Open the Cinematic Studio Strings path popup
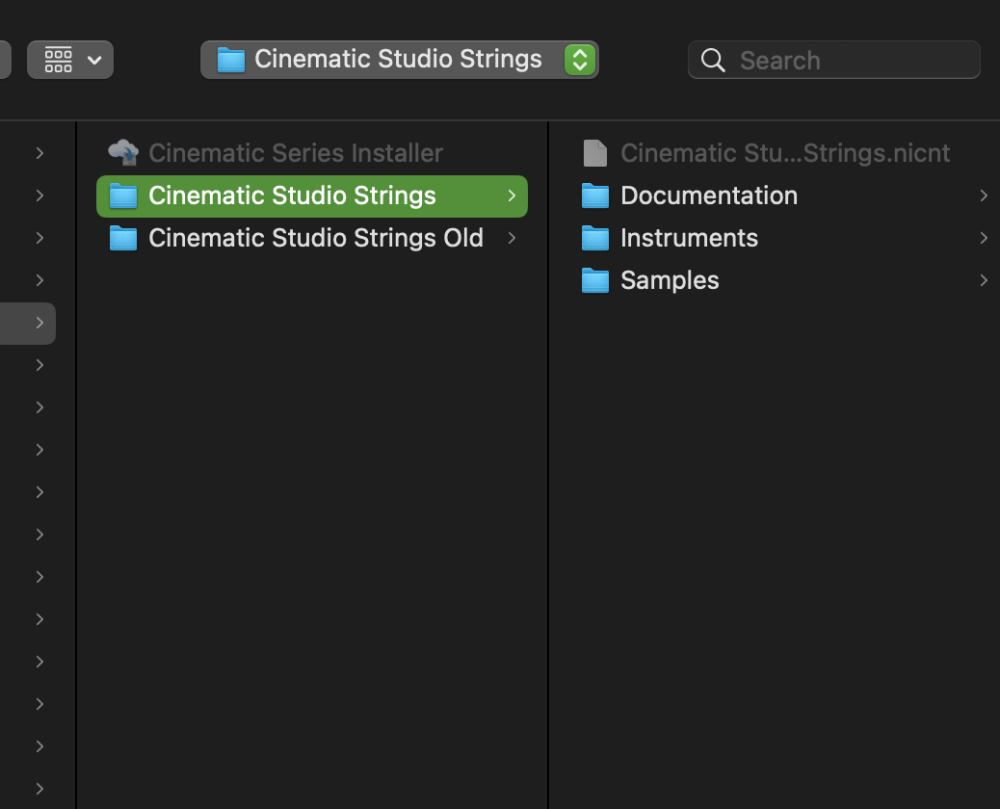Screen dimensions: 1000x809 click(399, 60)
